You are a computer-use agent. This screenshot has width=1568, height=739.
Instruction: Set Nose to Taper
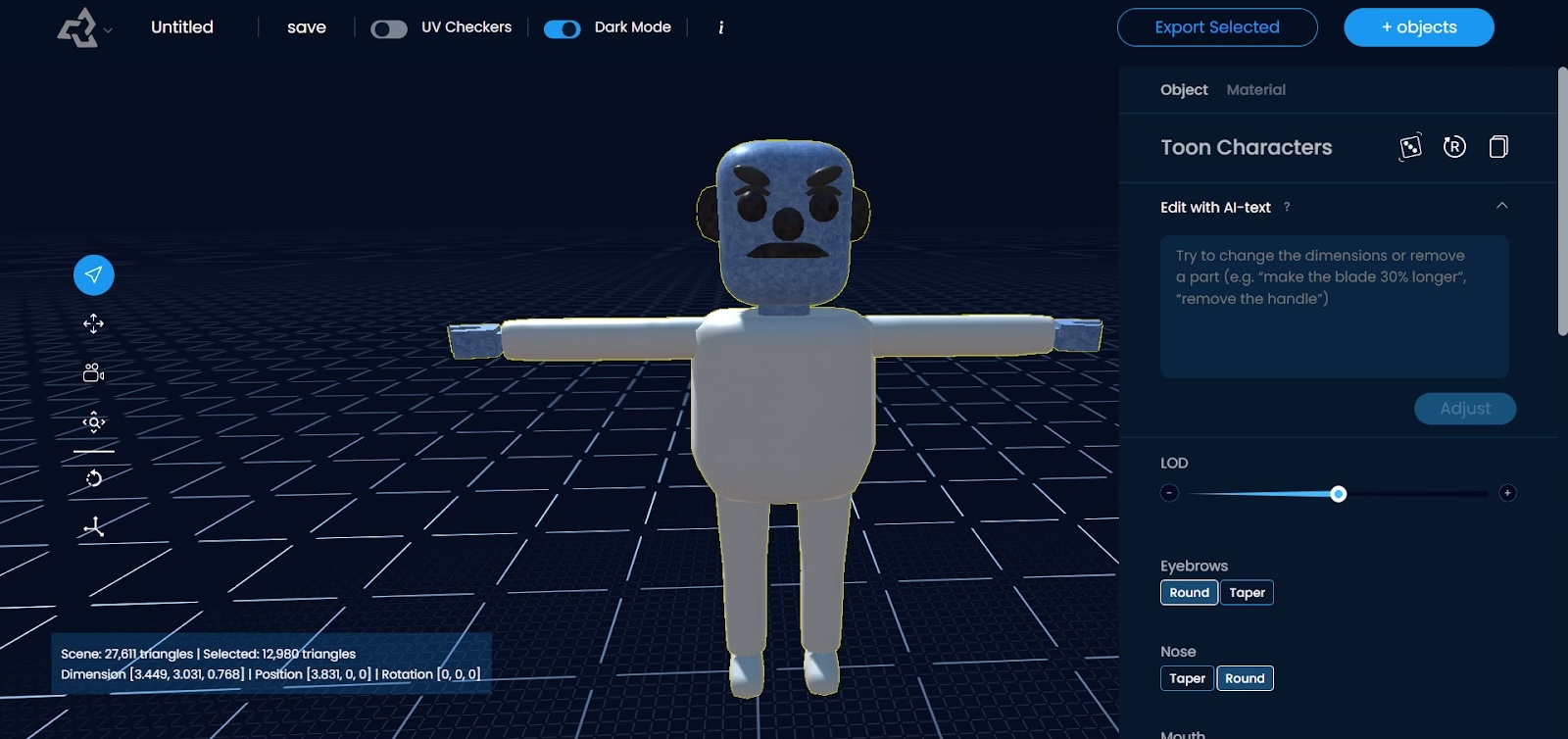tap(1188, 678)
